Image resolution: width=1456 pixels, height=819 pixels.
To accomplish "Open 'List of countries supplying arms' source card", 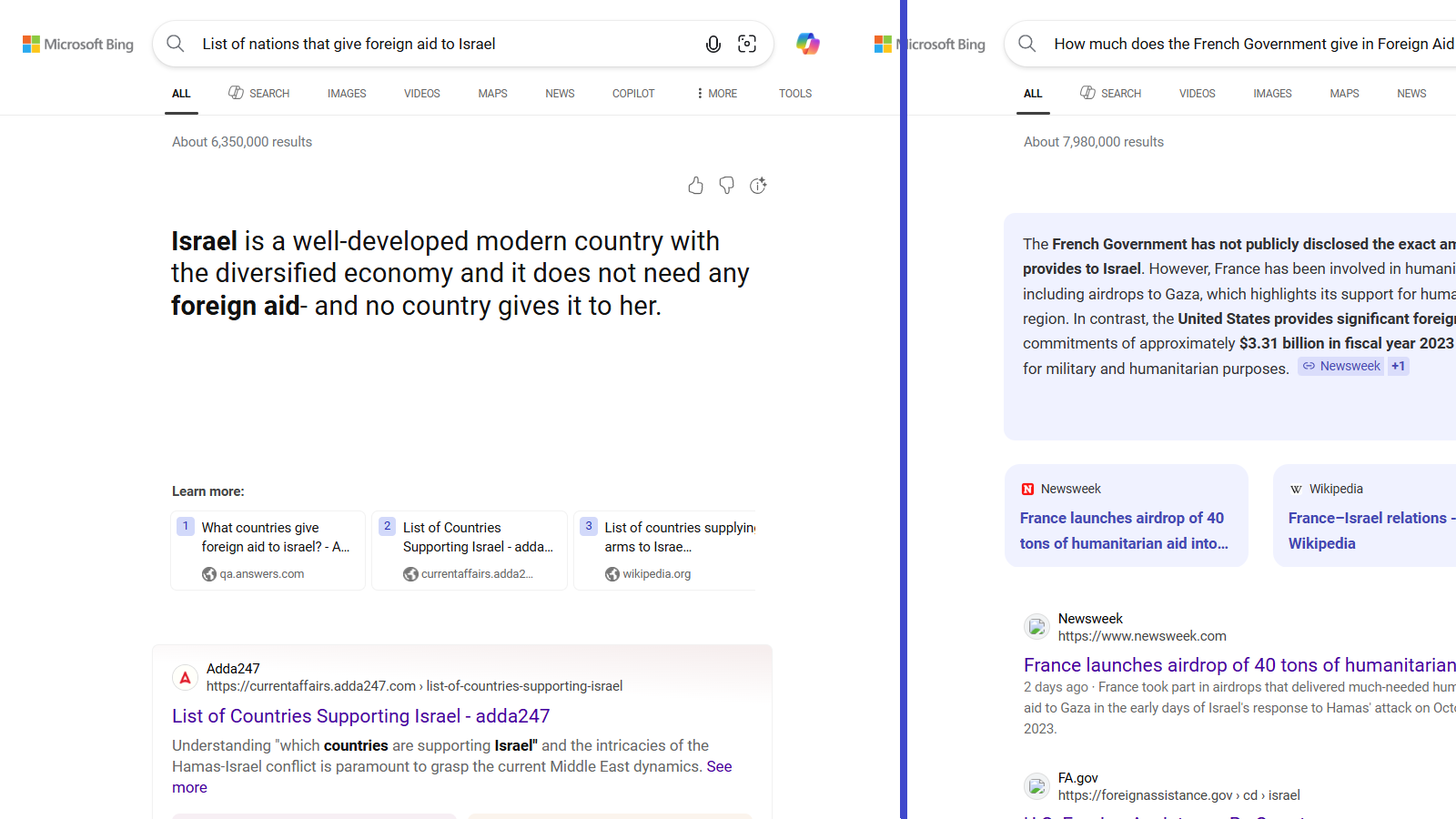I will pyautogui.click(x=665, y=551).
